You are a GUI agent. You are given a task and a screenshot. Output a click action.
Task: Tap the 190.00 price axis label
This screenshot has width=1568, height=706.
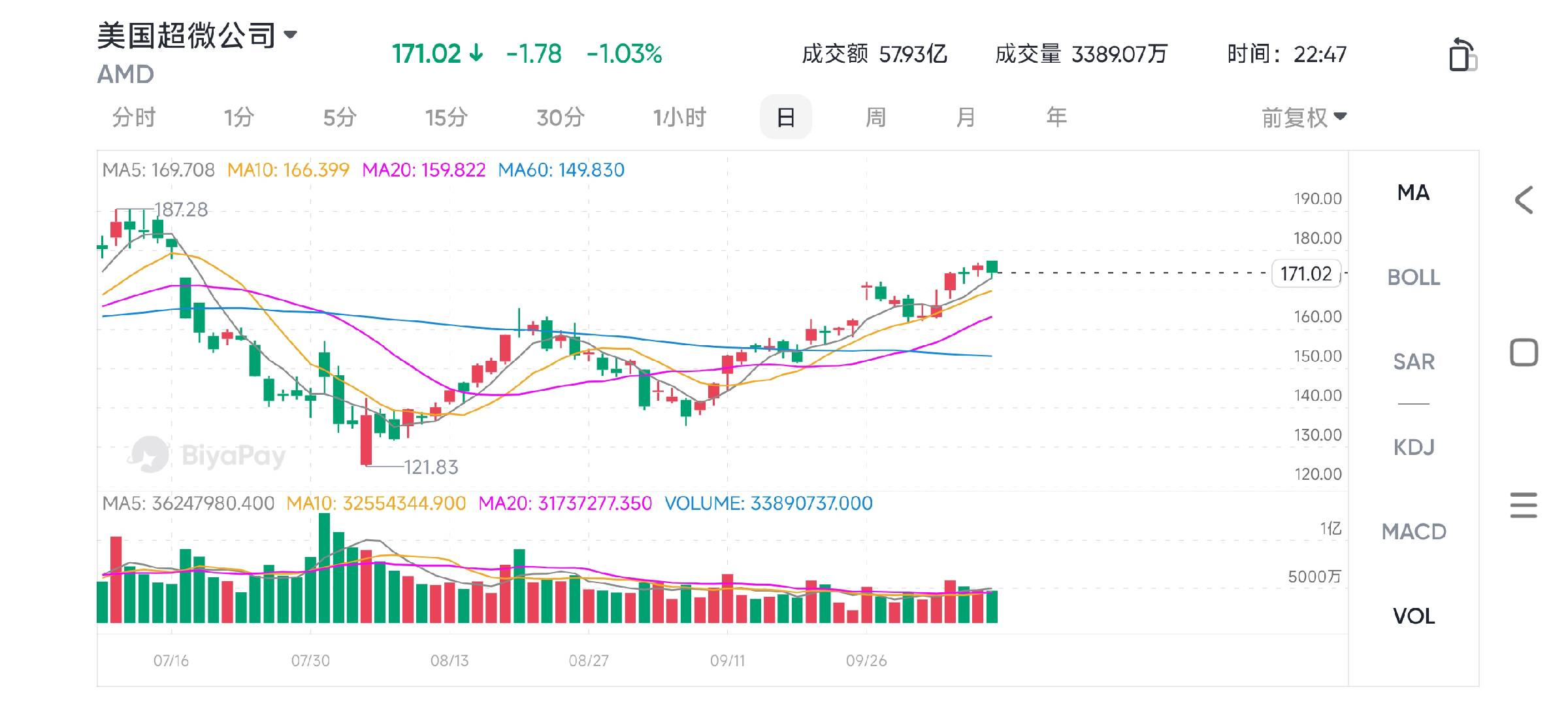coord(1318,199)
